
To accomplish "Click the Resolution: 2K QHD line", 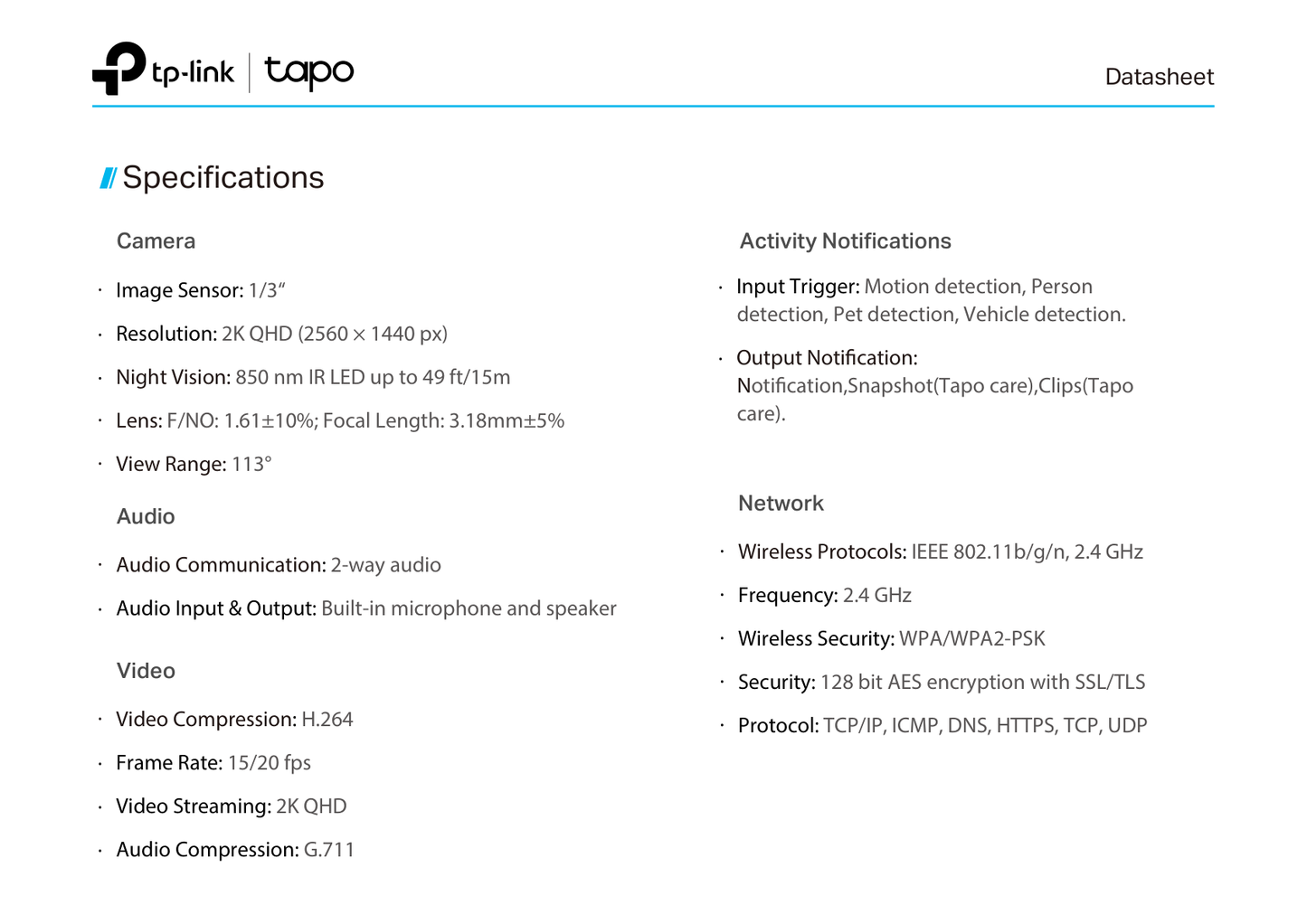I will tap(281, 334).
